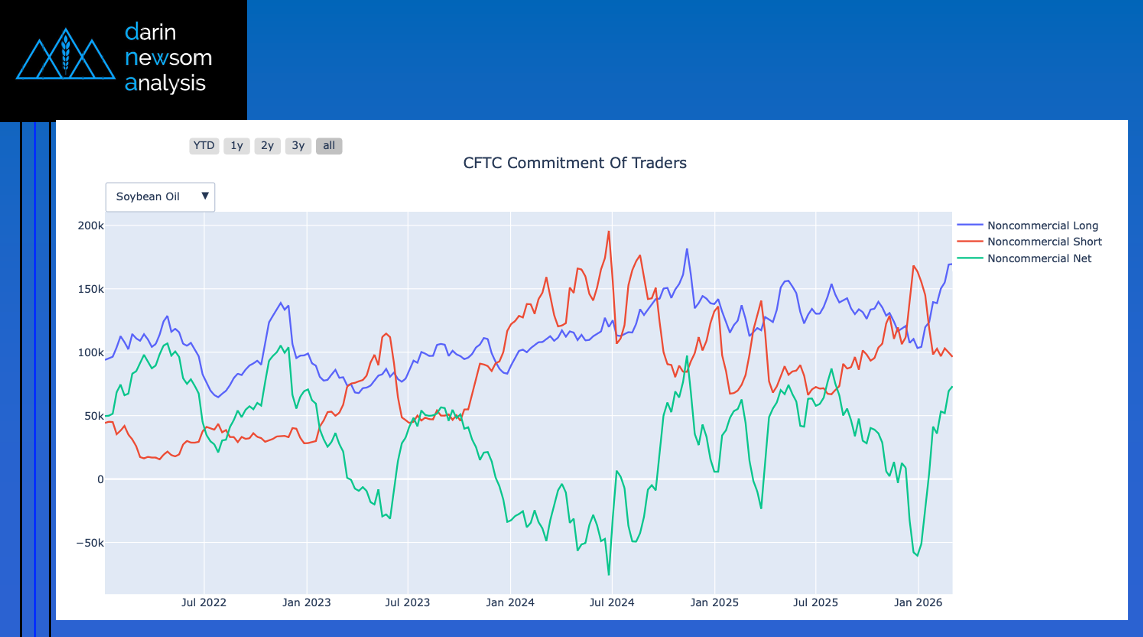Click the Jul 2024 x-axis label
The image size is (1143, 637).
[x=612, y=603]
